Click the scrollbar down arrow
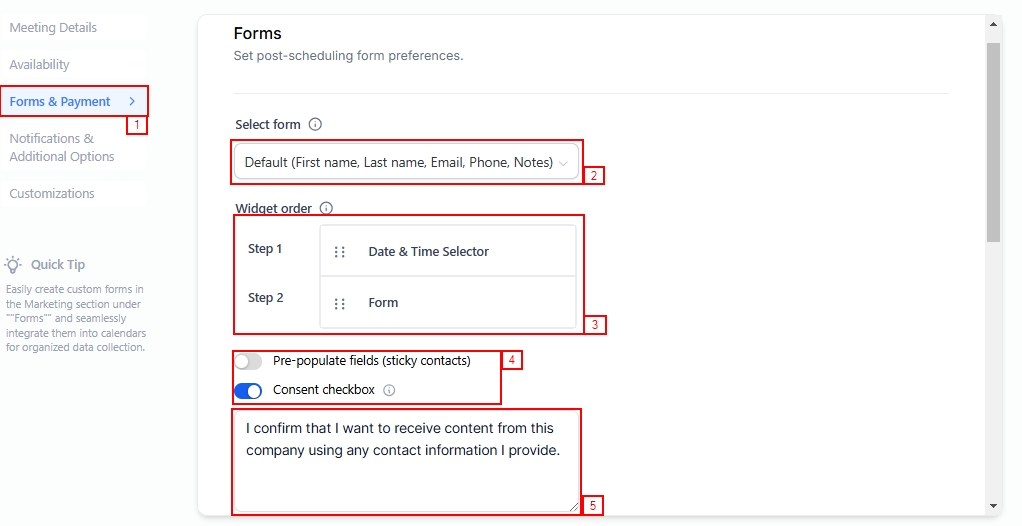This screenshot has height=526, width=1022. [993, 506]
